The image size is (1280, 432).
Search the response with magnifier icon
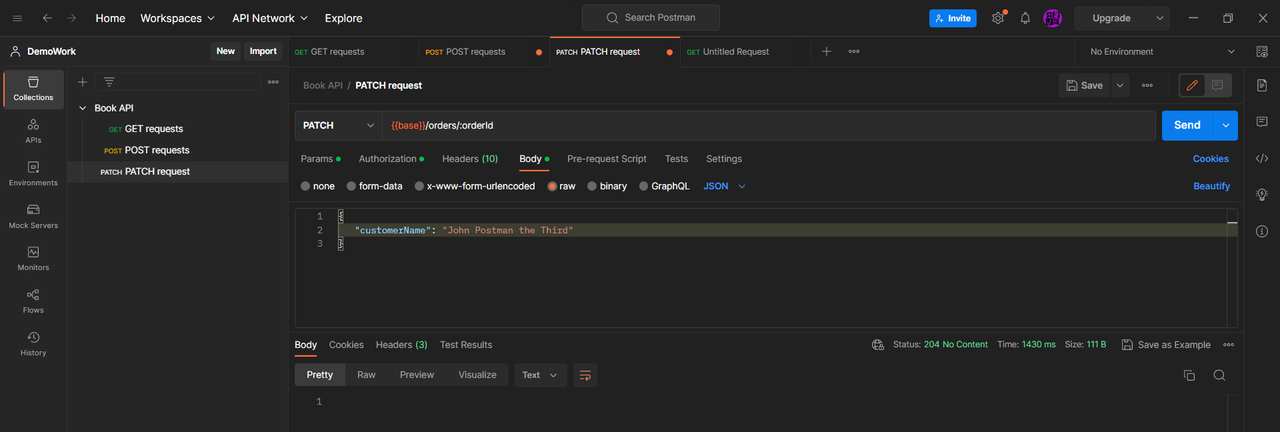[1219, 375]
